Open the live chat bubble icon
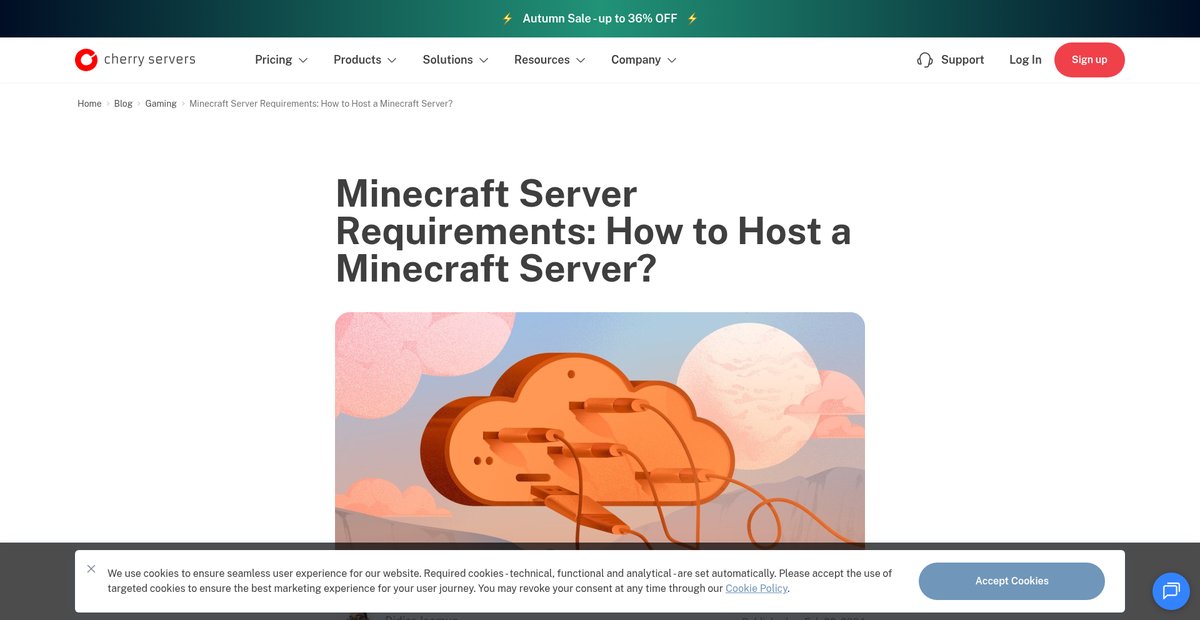The image size is (1200, 620). click(x=1171, y=591)
